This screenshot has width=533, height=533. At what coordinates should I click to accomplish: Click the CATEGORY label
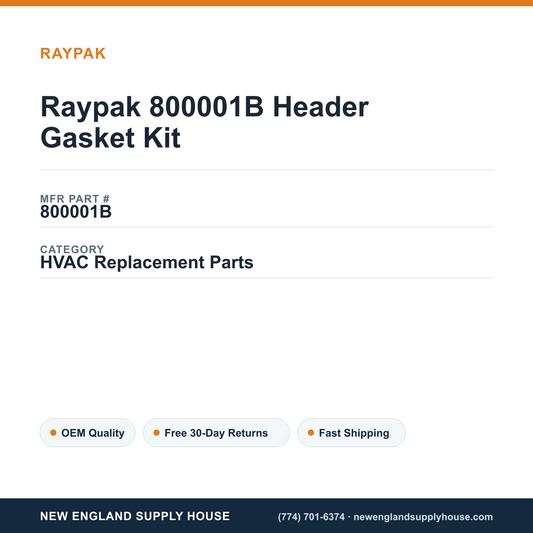point(72,249)
